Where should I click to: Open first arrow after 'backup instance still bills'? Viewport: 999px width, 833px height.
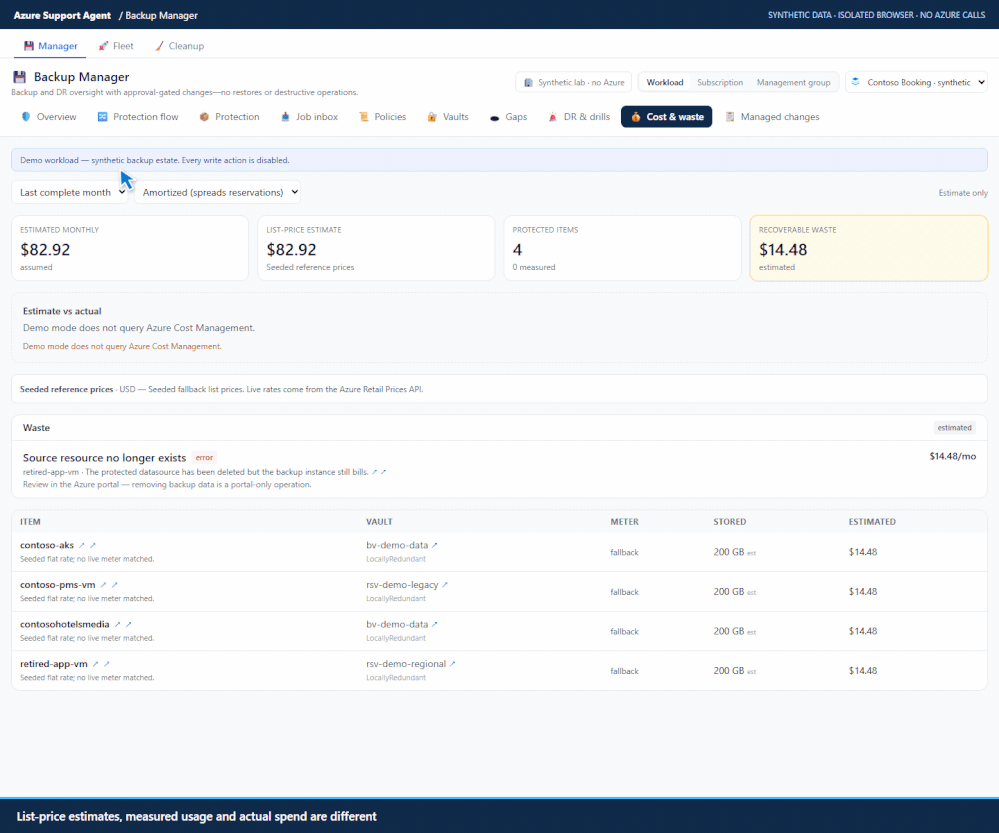[375, 472]
